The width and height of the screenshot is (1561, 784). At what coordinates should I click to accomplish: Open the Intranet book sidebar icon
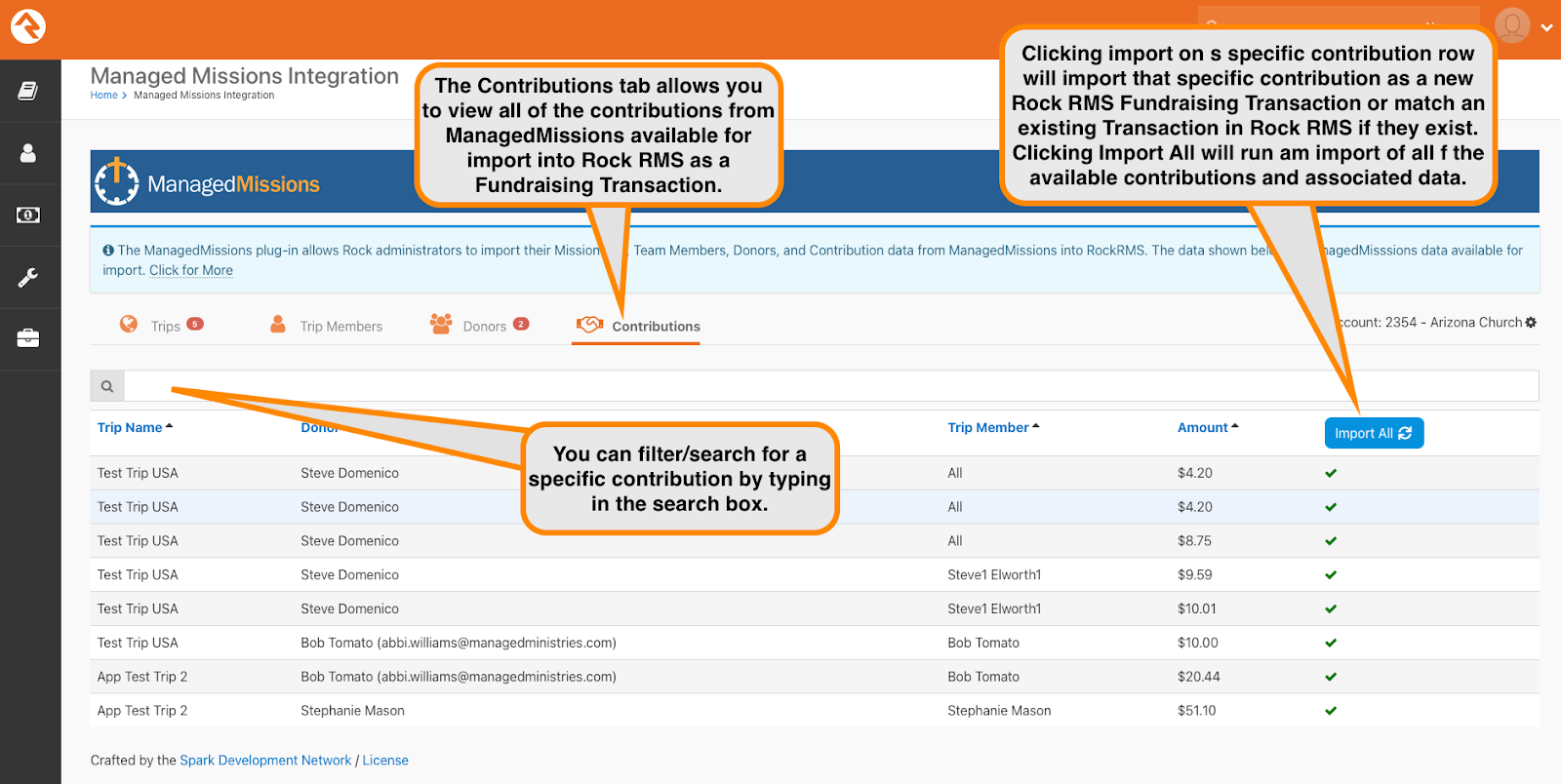pos(28,91)
